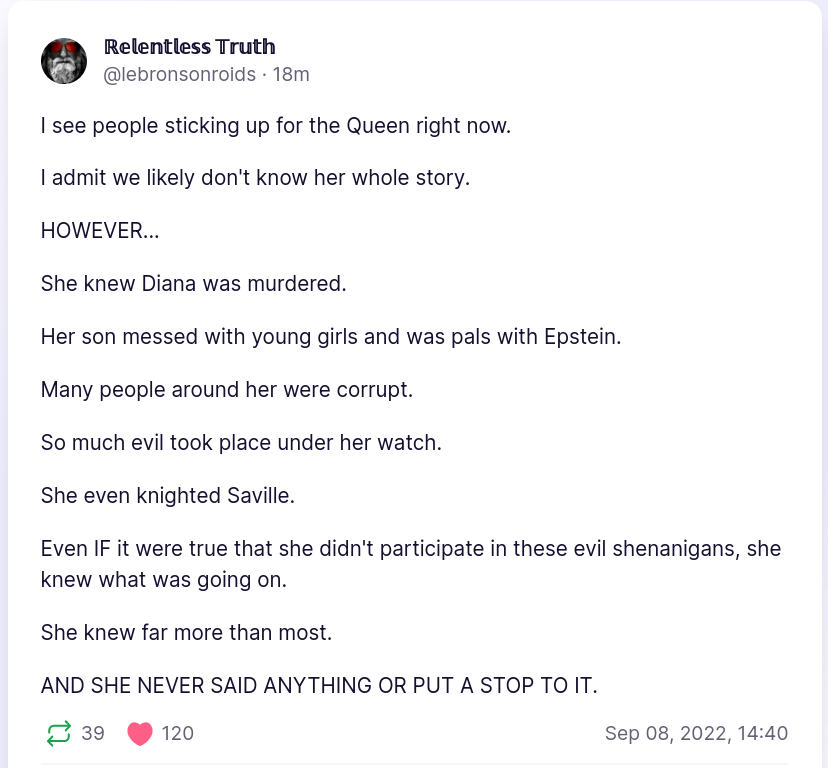Click the paragraph starting "Even IF"
828x768 pixels.
click(x=410, y=563)
